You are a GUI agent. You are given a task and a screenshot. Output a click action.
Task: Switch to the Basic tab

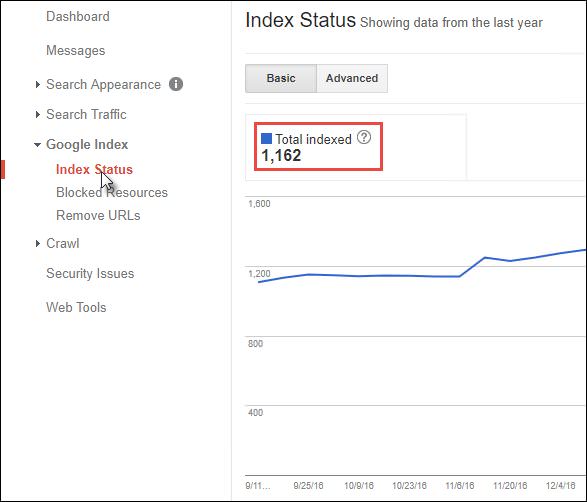281,78
